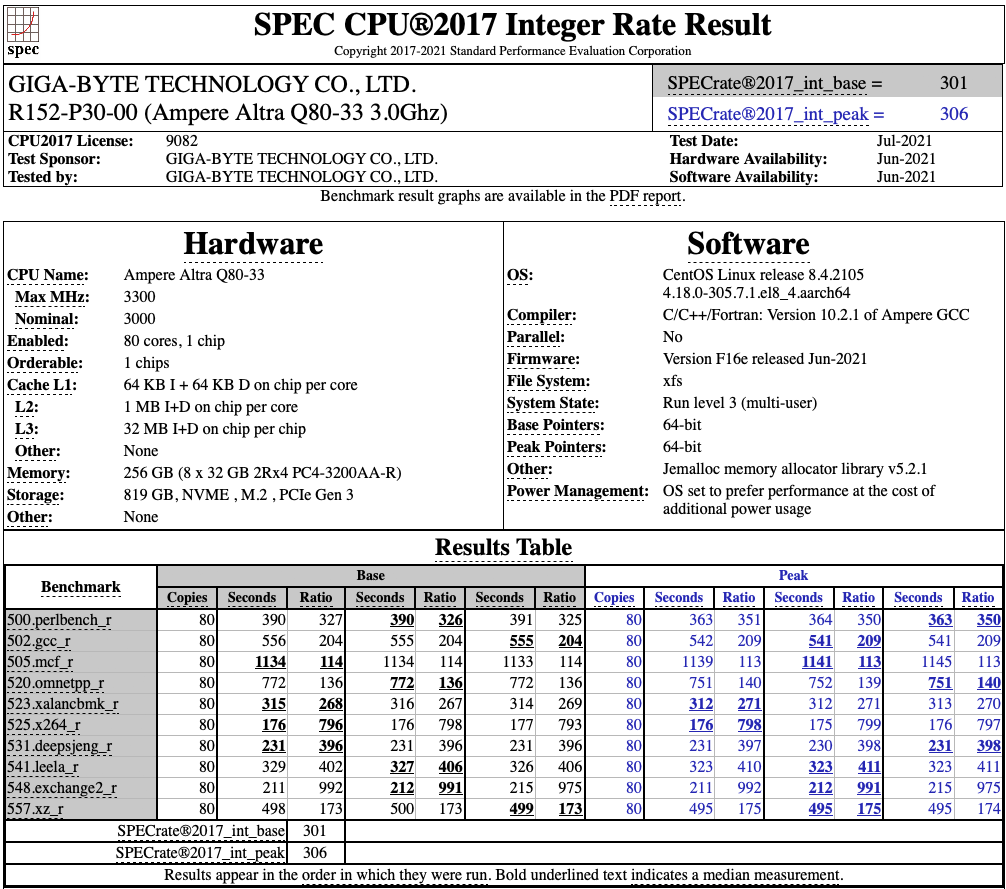
Task: Click the Copies header in the Peak section
Action: [614, 597]
